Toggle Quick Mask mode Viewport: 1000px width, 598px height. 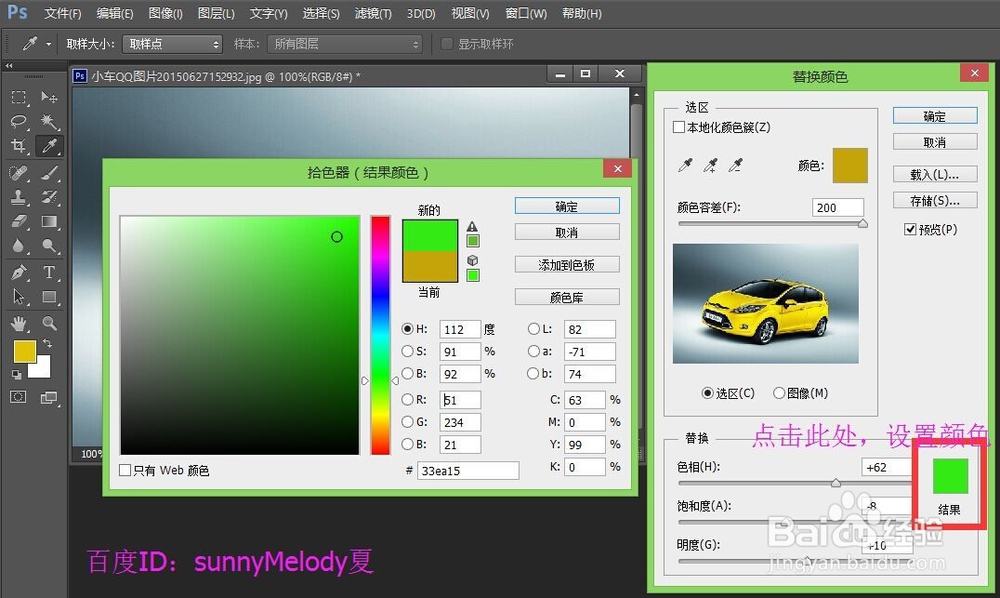point(18,397)
